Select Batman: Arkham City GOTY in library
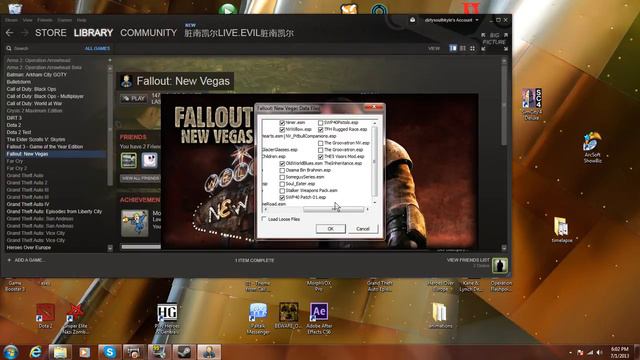This screenshot has height=360, width=640. click(x=36, y=75)
